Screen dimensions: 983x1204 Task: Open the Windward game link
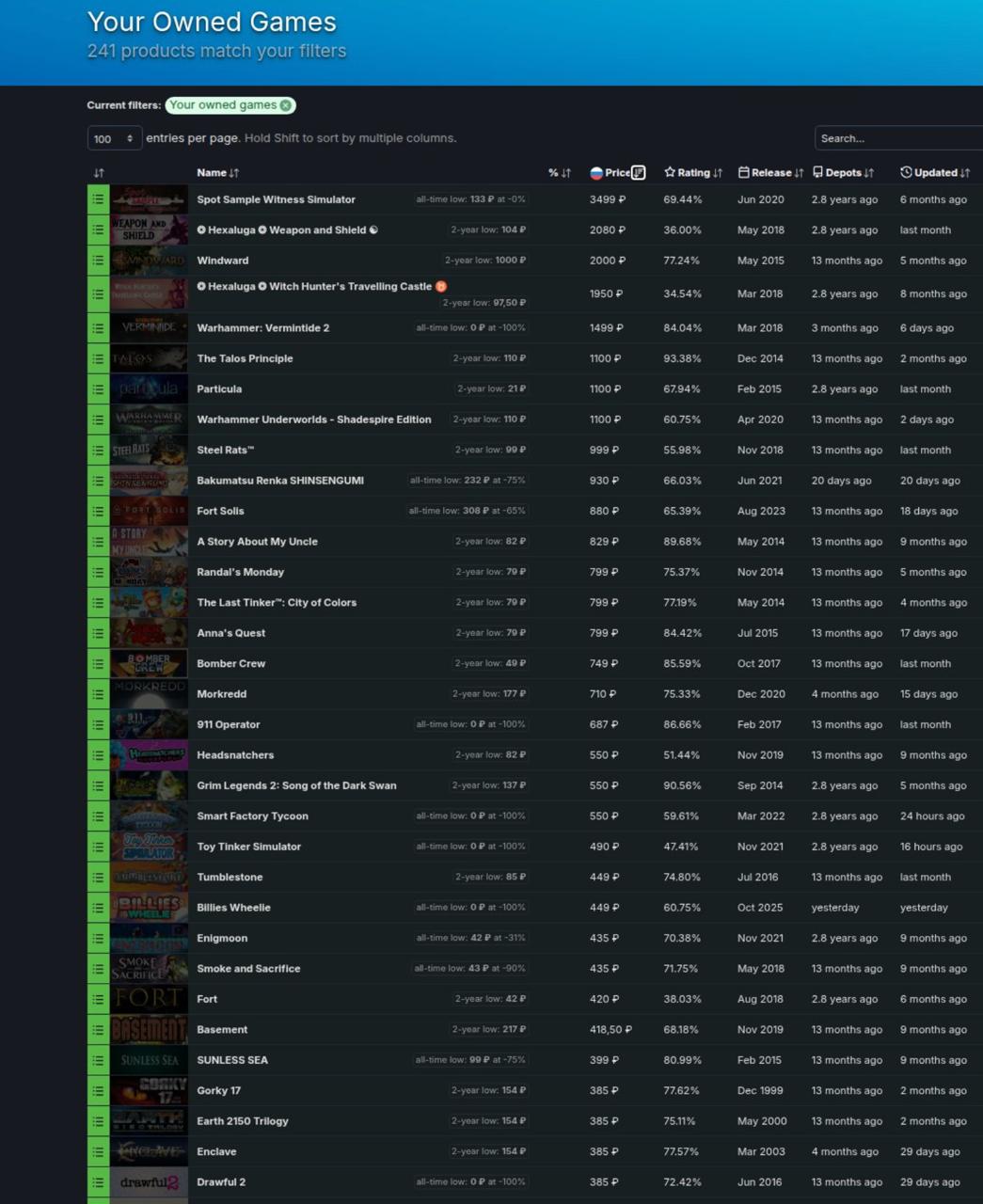(x=223, y=261)
